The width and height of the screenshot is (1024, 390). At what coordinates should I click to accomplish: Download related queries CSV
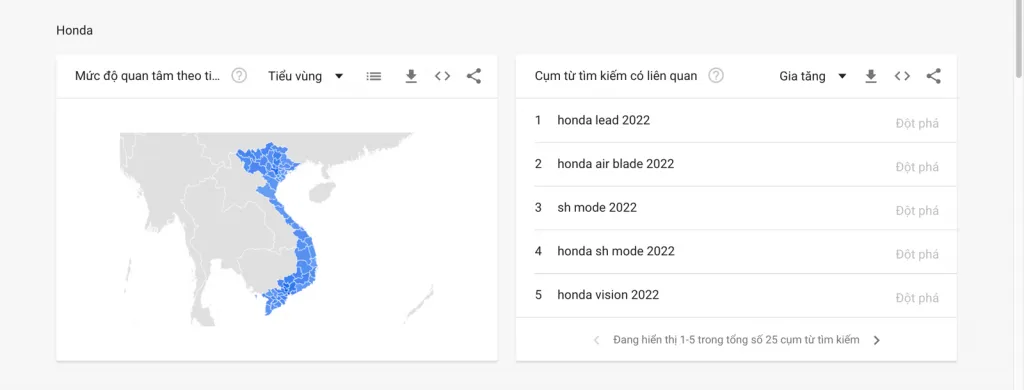click(x=871, y=76)
